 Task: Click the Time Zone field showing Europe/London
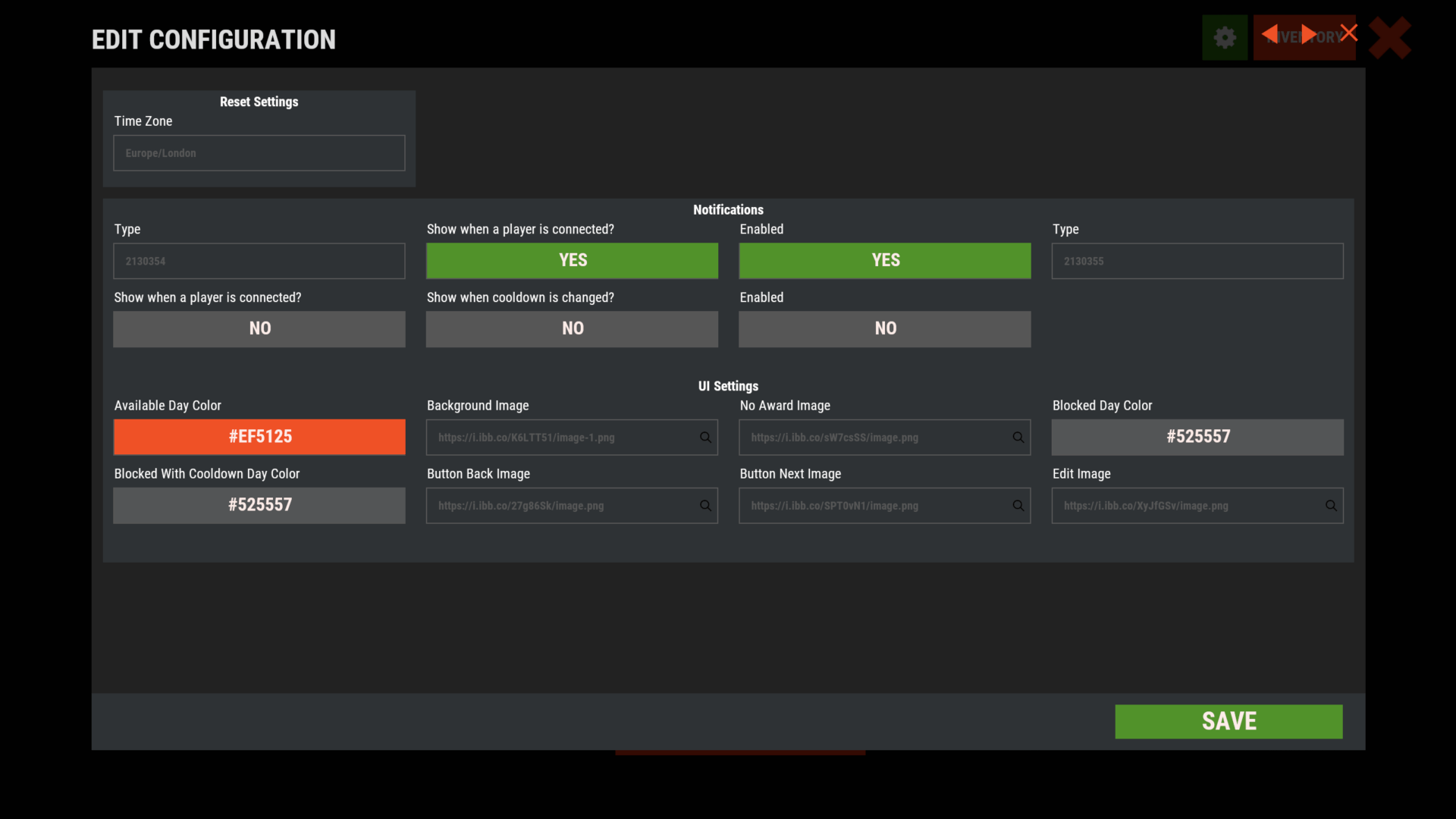point(259,152)
